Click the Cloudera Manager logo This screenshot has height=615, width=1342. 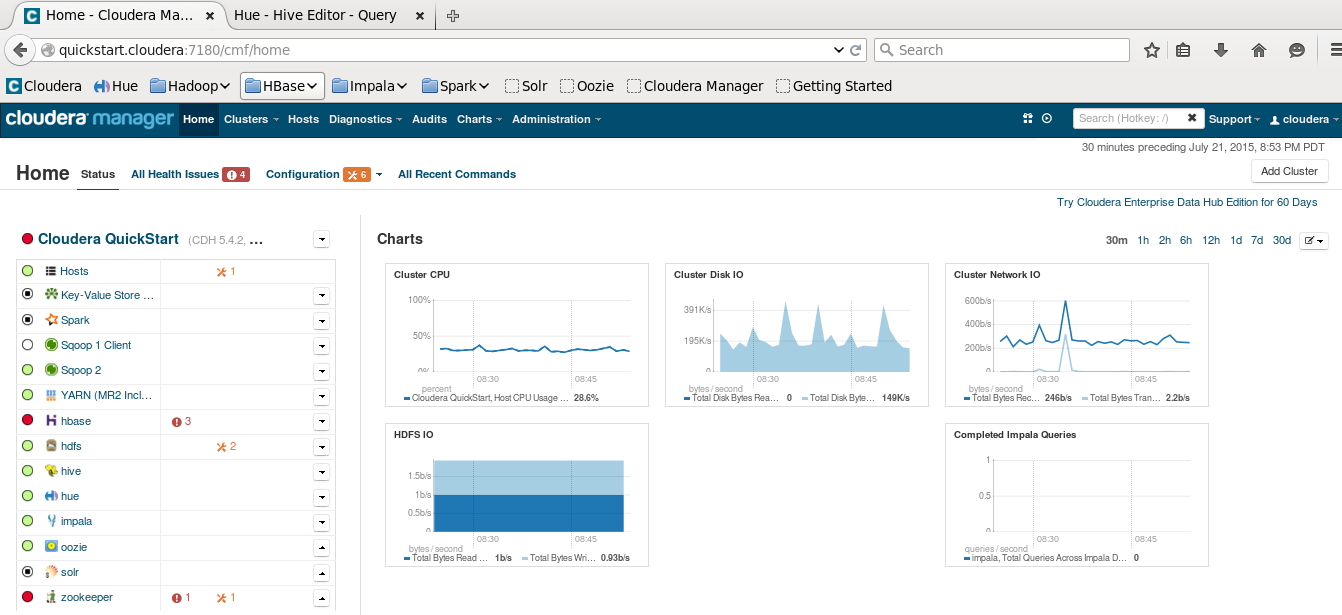(90, 119)
